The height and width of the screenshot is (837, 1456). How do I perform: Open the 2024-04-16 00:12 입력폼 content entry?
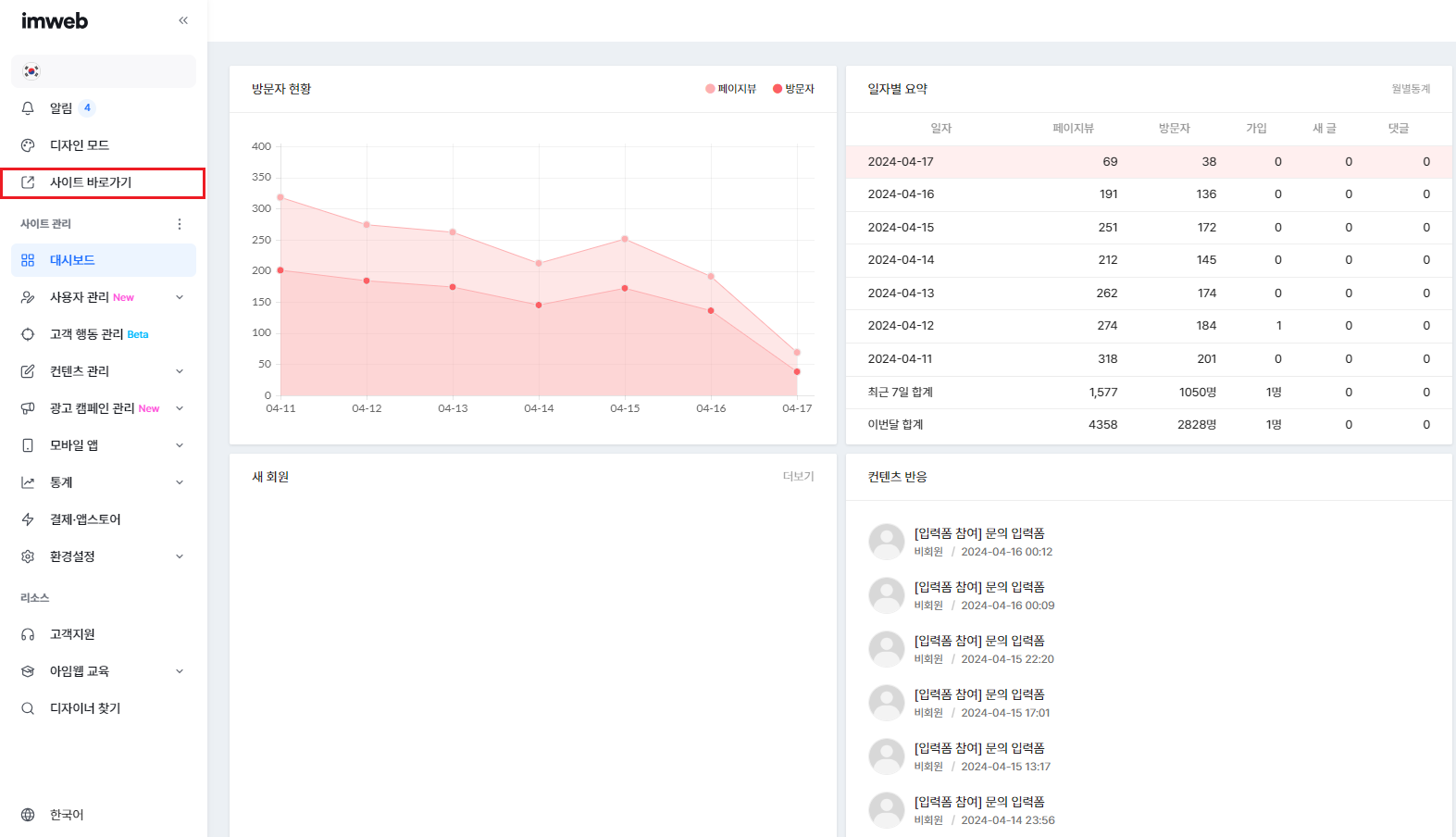coord(979,533)
